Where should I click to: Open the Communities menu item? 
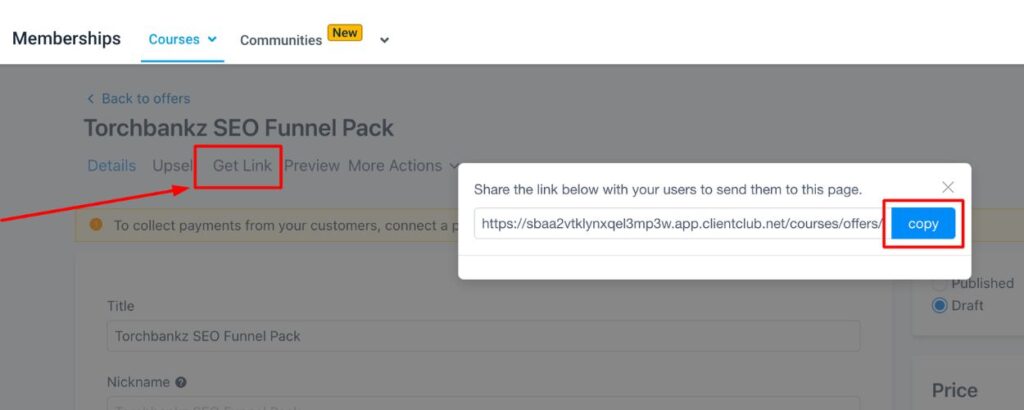pos(281,40)
